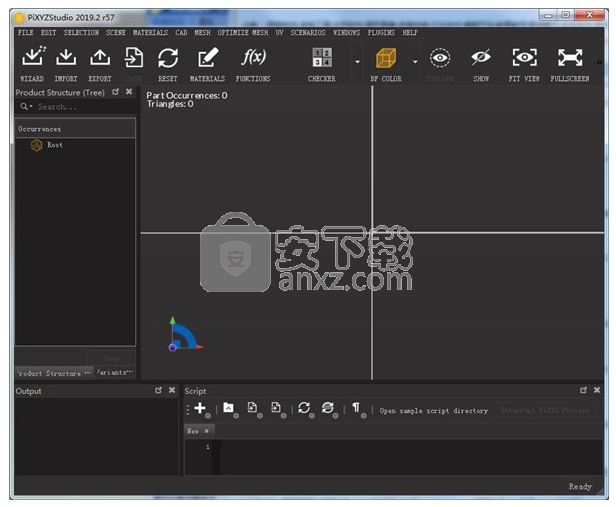Open the Windows menu

tap(346, 32)
